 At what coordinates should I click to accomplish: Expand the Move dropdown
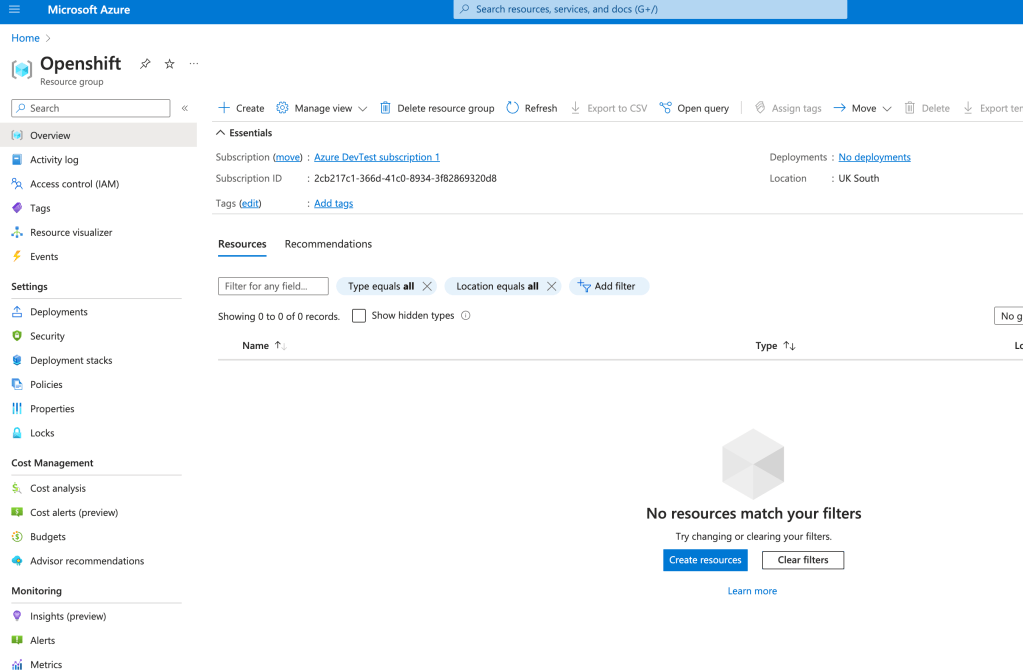coord(863,108)
